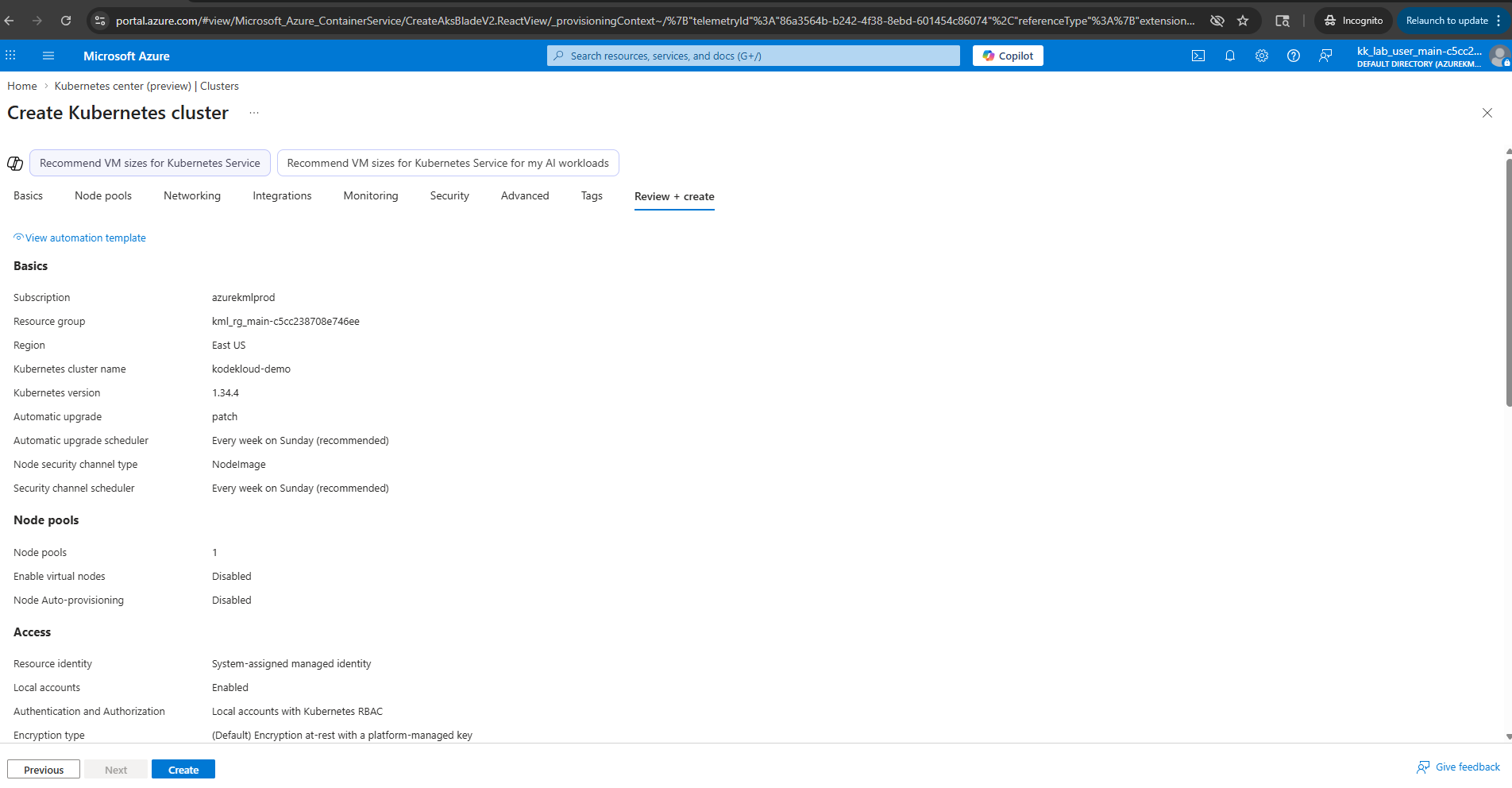Click the resource group value kml_rg_main-c5cc238708e746ee
Screen dimensions: 1512x788
[286, 322]
